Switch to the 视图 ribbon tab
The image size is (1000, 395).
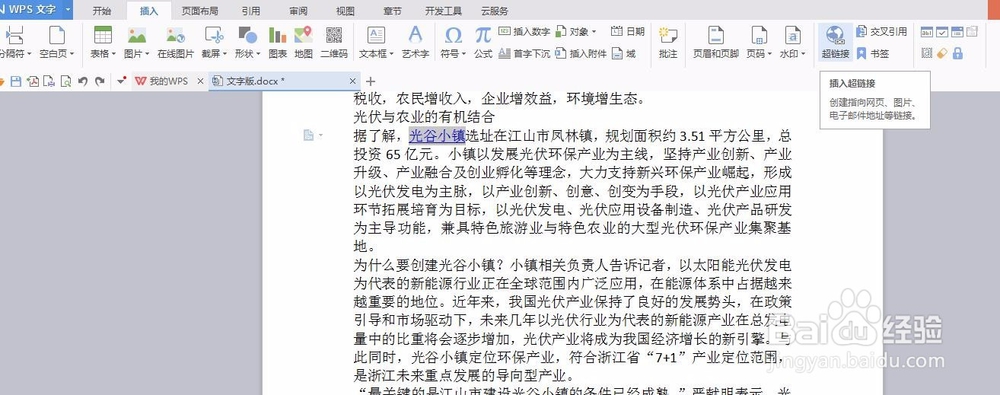[x=345, y=11]
